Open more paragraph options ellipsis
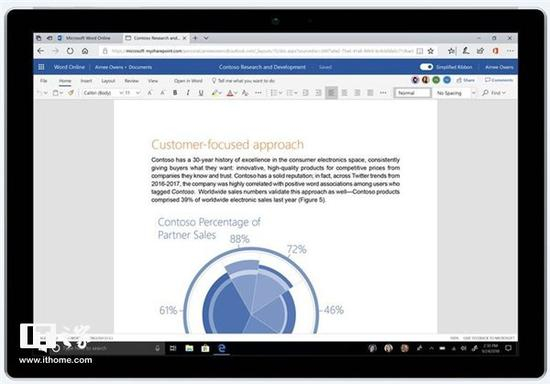 [383, 93]
